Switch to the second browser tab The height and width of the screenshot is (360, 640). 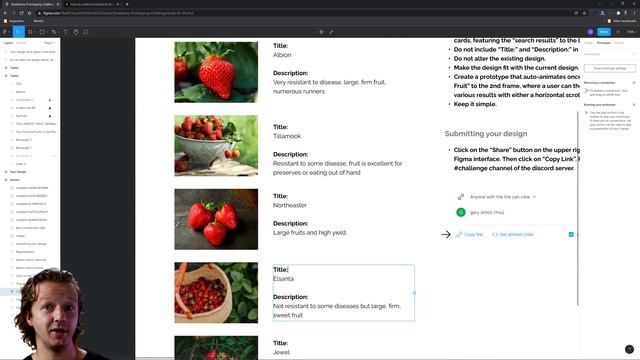(91, 4)
